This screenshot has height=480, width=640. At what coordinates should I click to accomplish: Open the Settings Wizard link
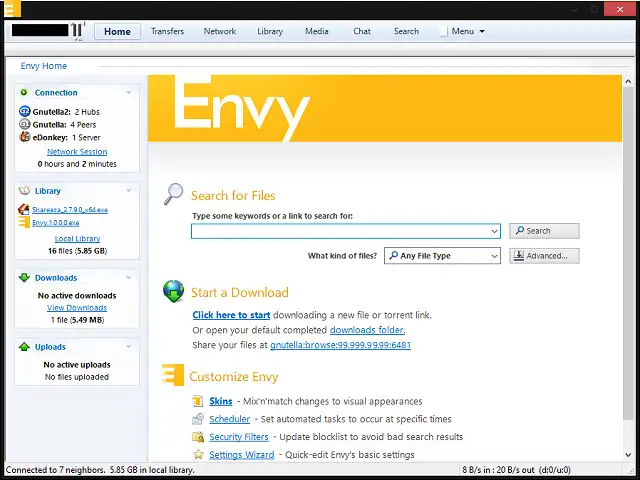[242, 455]
